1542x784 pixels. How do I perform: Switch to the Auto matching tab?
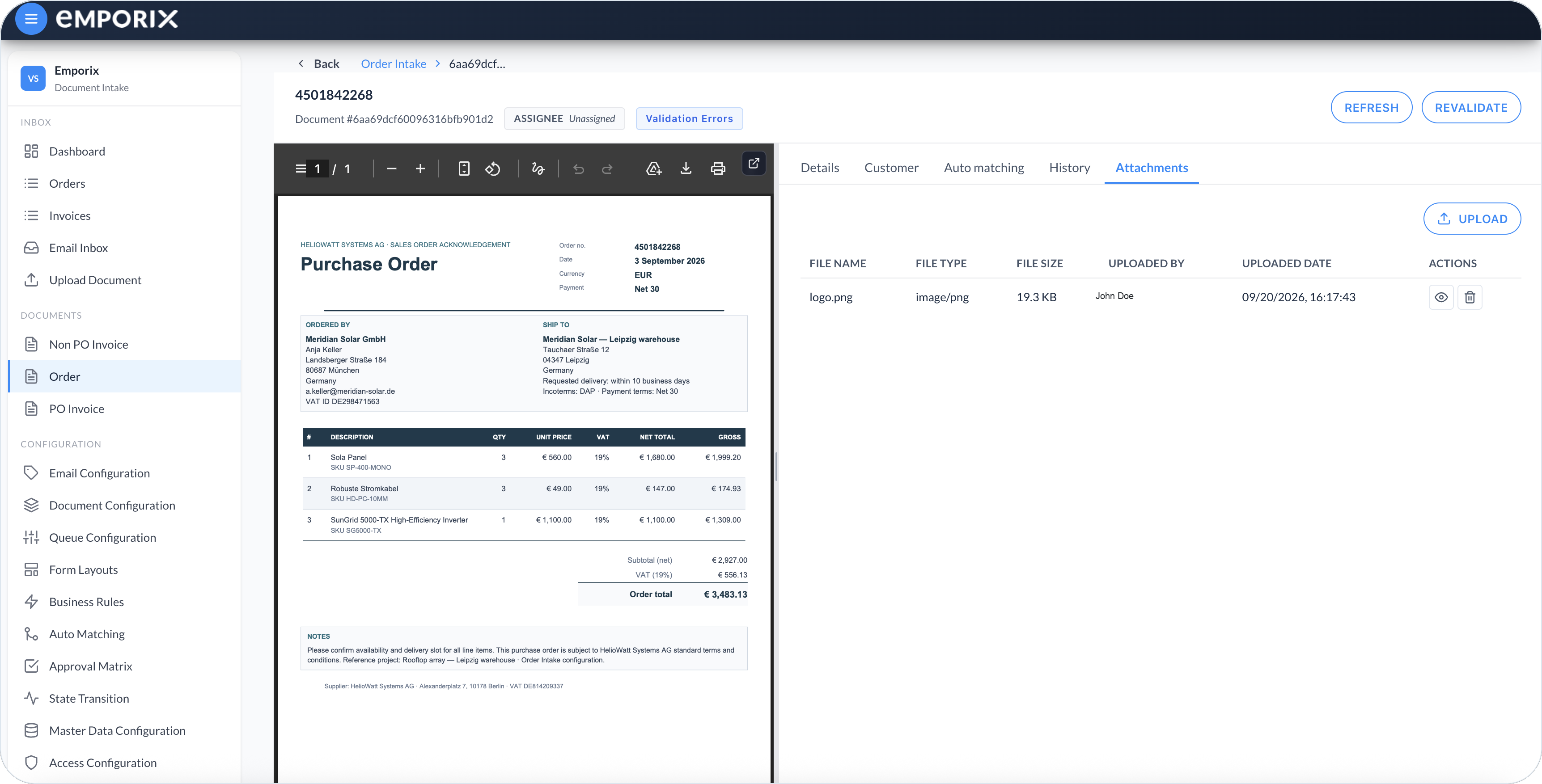point(983,168)
